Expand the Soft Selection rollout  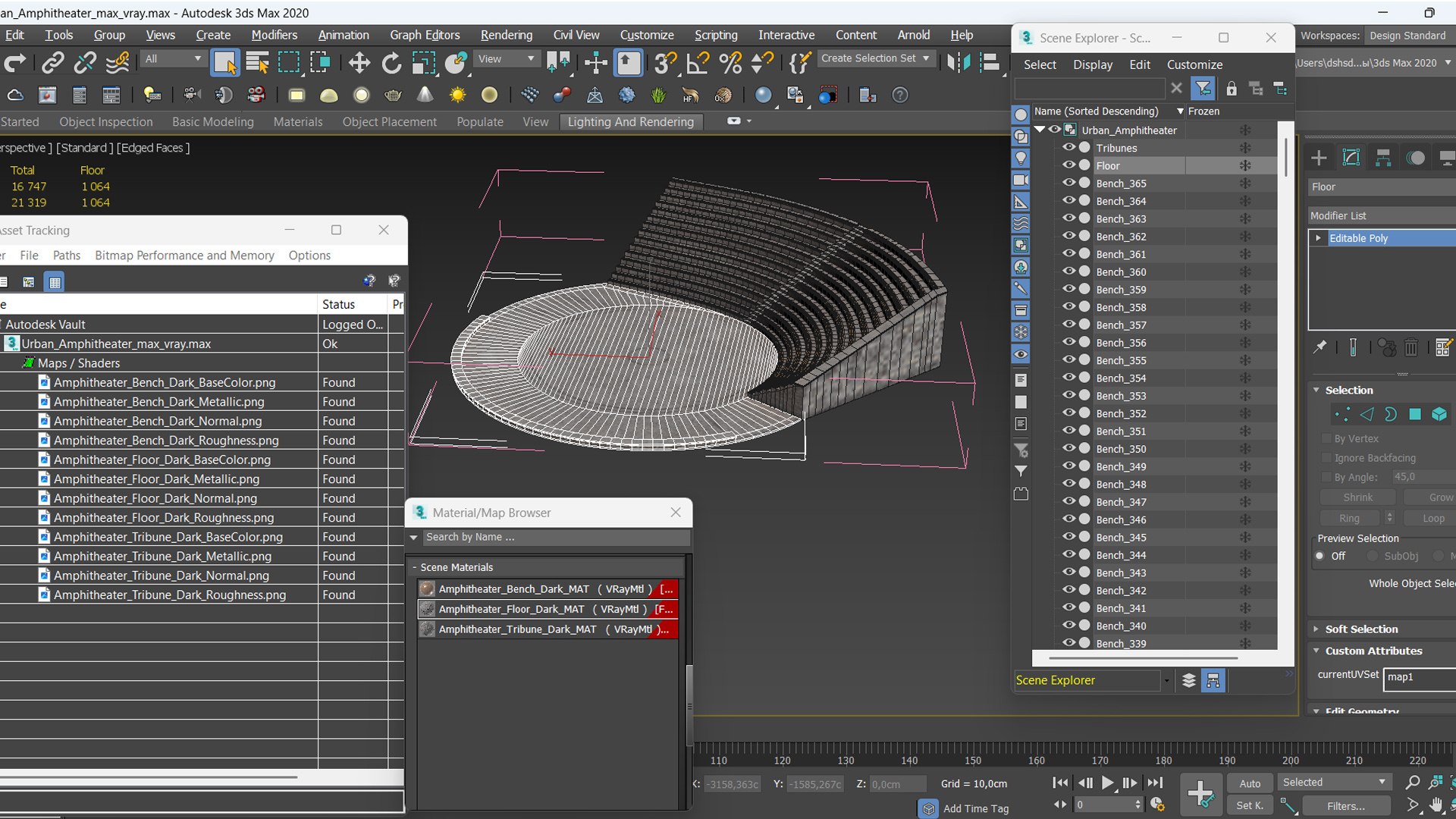(1361, 629)
